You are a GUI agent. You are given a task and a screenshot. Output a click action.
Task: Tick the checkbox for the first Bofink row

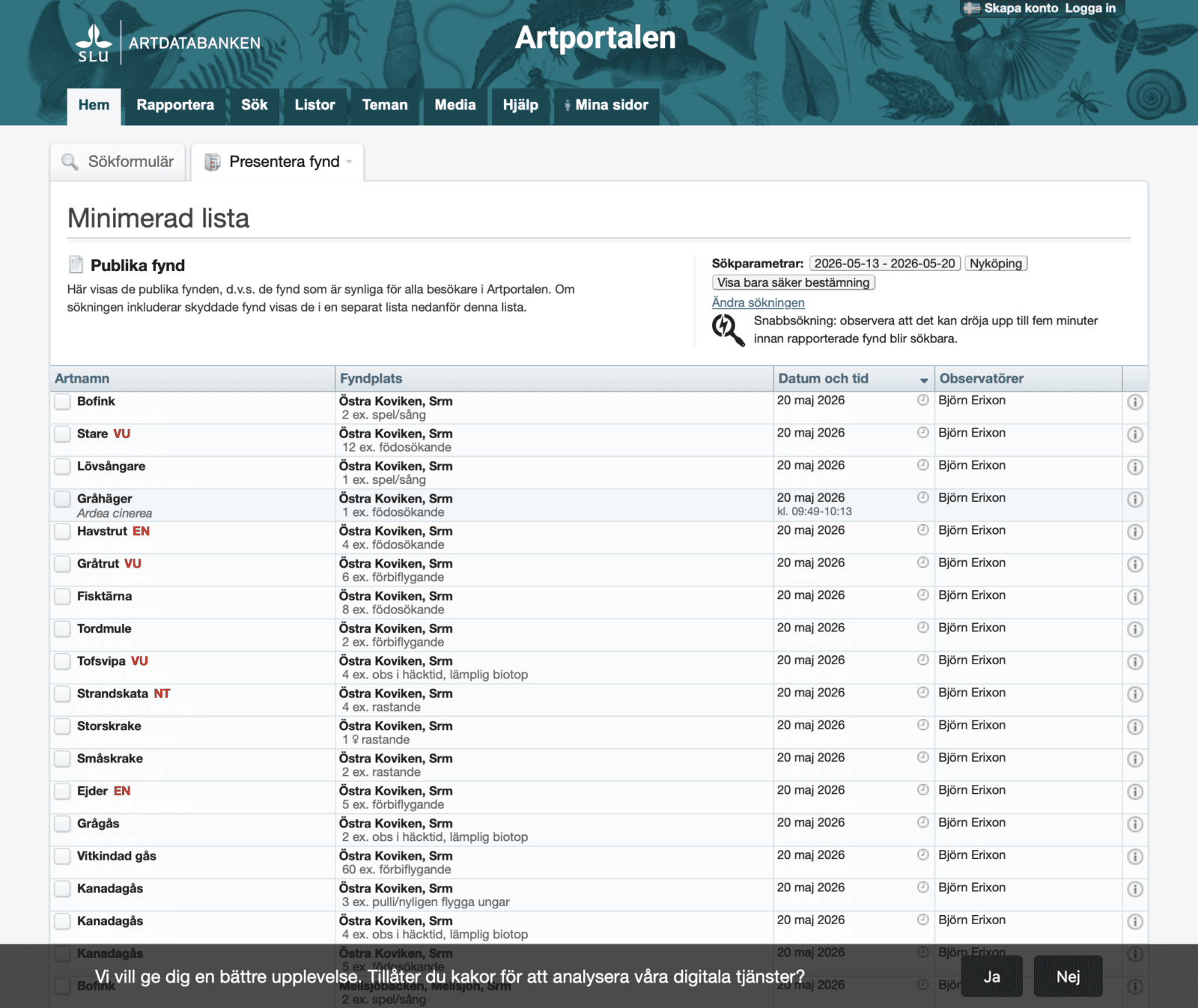(62, 401)
